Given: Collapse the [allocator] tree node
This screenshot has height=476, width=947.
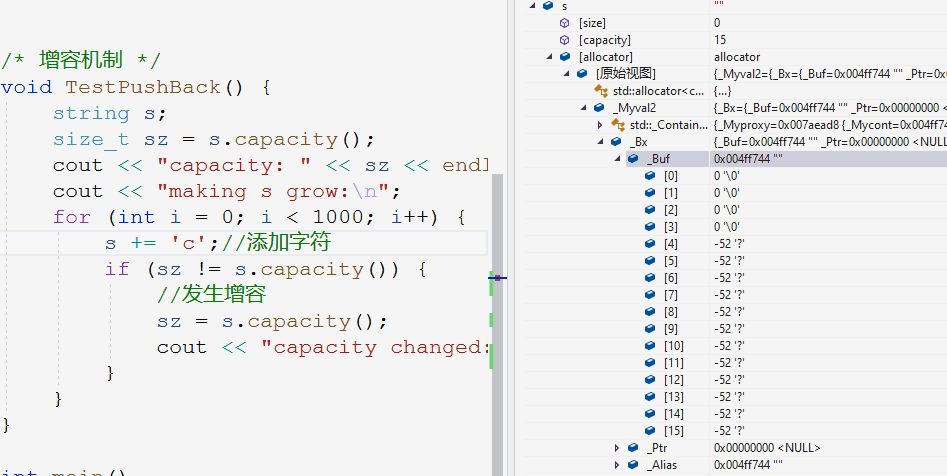Looking at the screenshot, I should (551, 57).
